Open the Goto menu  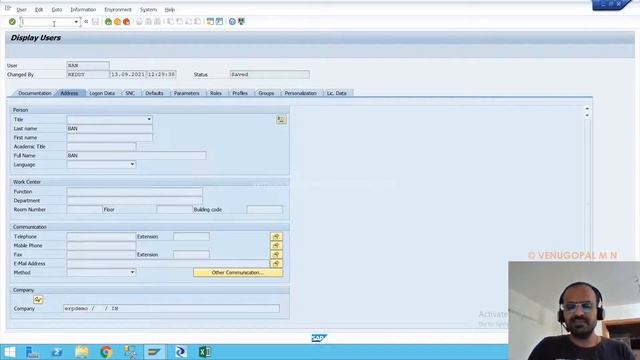[57, 9]
